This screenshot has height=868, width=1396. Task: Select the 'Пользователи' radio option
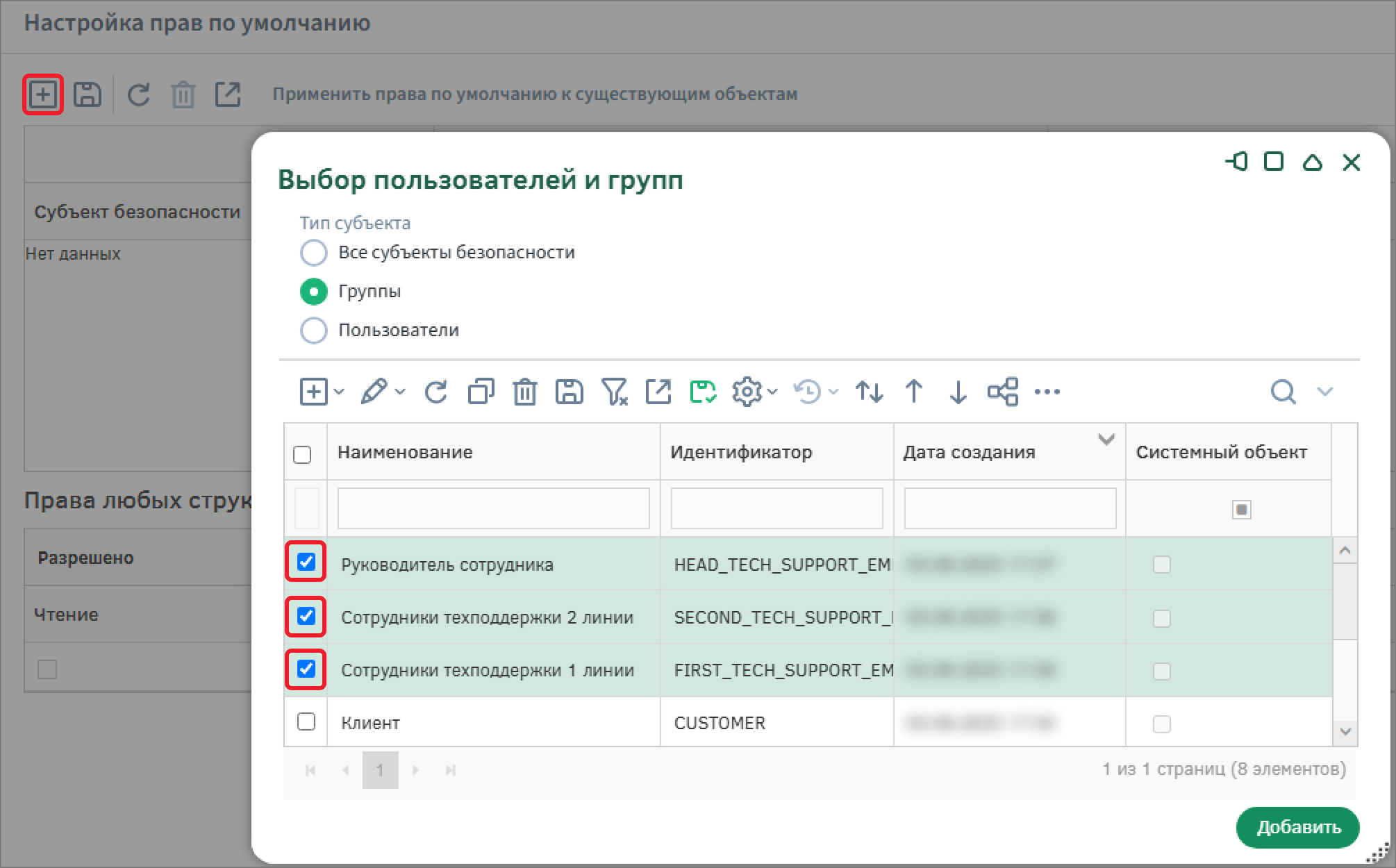(x=314, y=331)
